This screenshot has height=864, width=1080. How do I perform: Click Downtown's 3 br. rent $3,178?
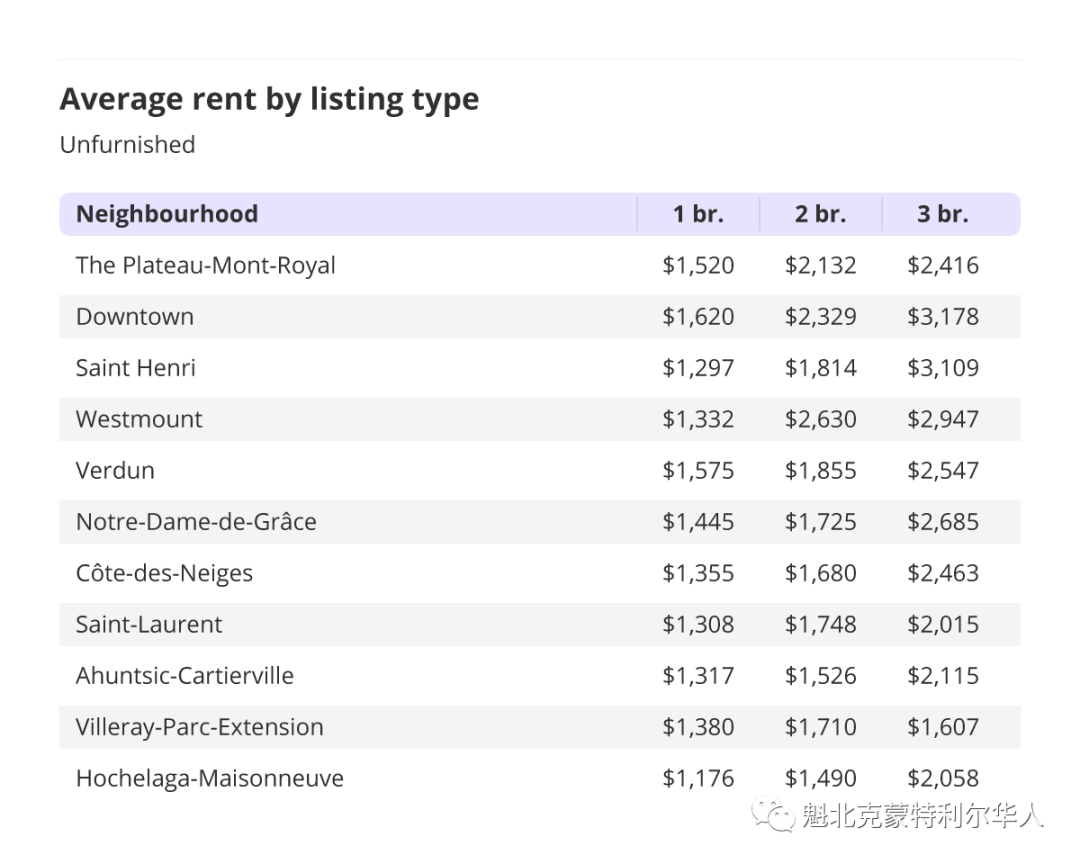coord(943,317)
